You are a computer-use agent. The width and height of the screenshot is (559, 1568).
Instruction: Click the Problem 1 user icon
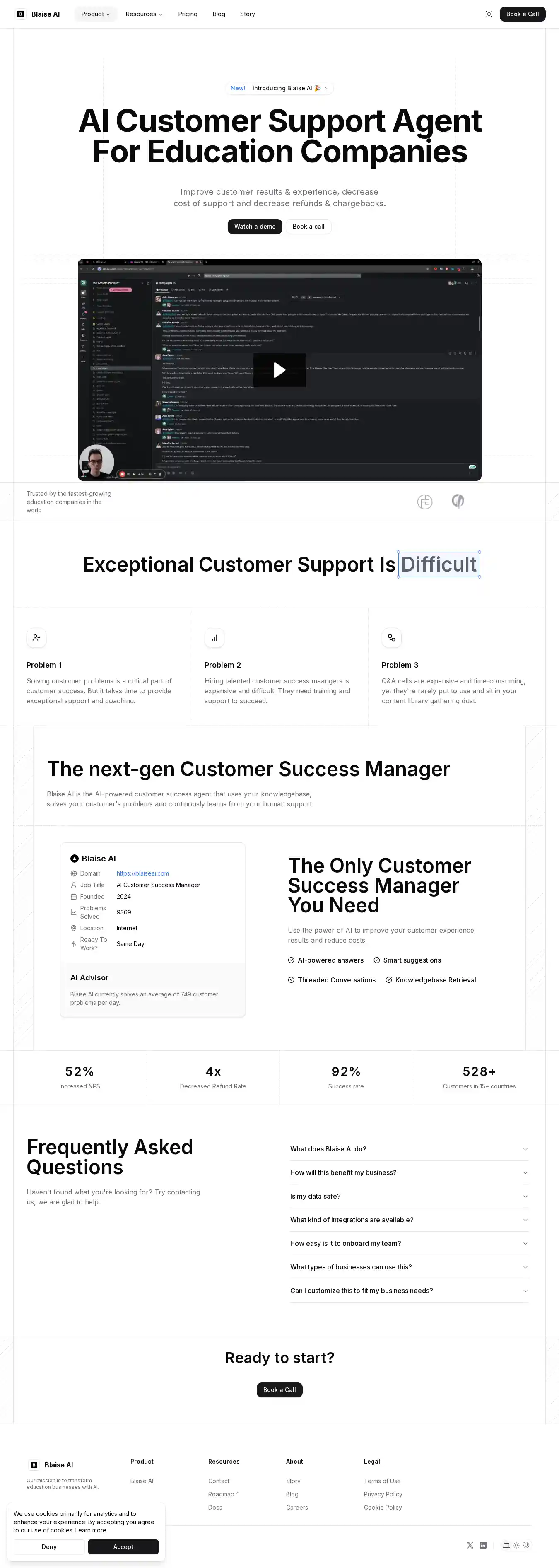pyautogui.click(x=36, y=638)
